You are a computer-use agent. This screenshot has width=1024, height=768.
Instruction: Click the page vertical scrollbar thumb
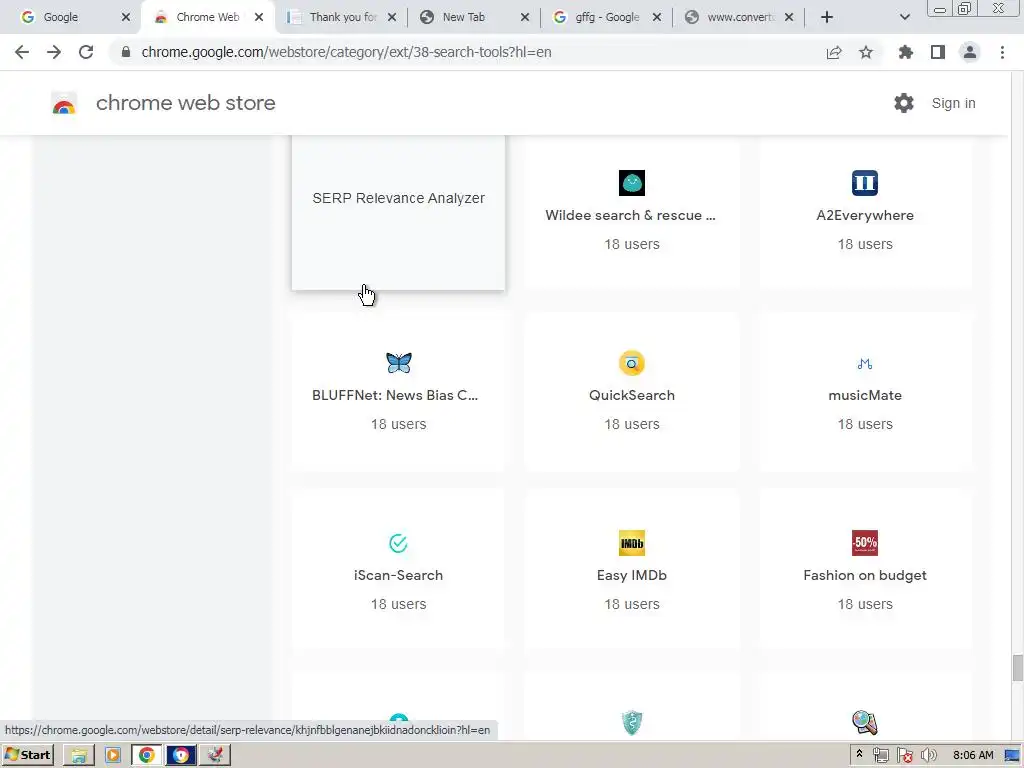1017,668
